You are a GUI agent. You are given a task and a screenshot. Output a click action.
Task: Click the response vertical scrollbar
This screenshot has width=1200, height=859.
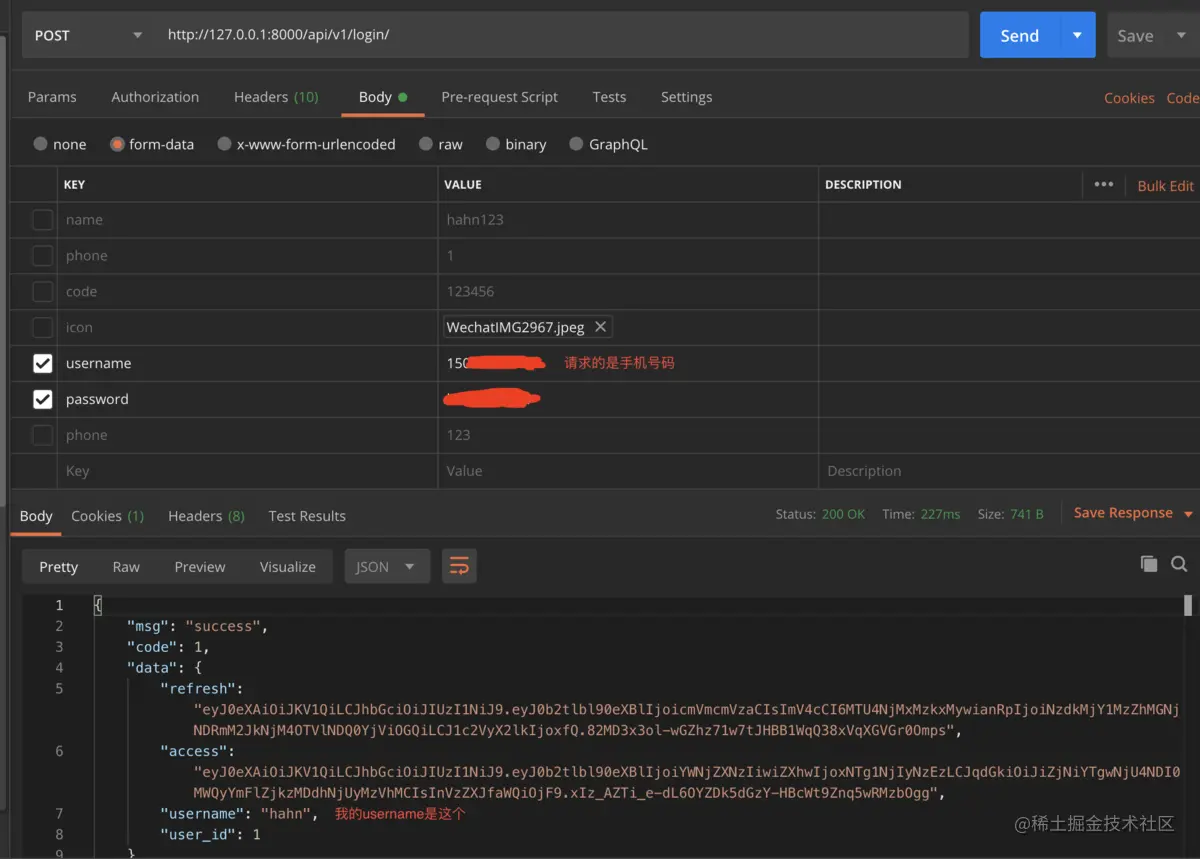tap(1188, 605)
